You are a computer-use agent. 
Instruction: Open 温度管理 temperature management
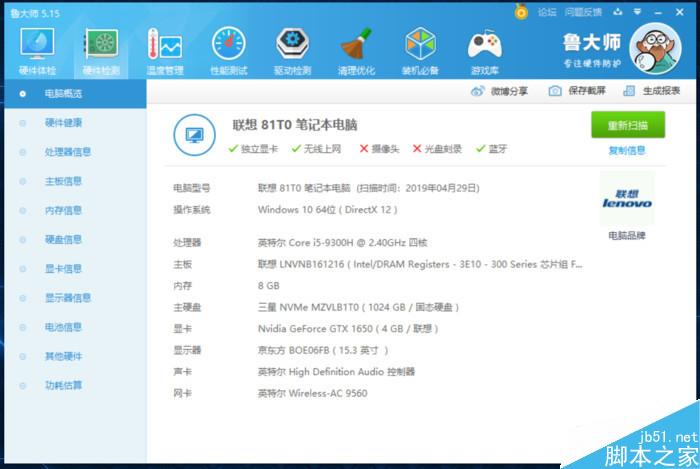[x=165, y=51]
